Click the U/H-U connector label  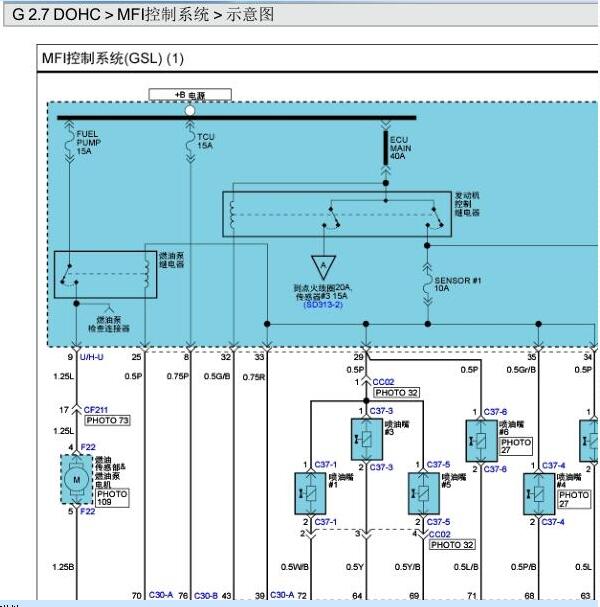91,357
